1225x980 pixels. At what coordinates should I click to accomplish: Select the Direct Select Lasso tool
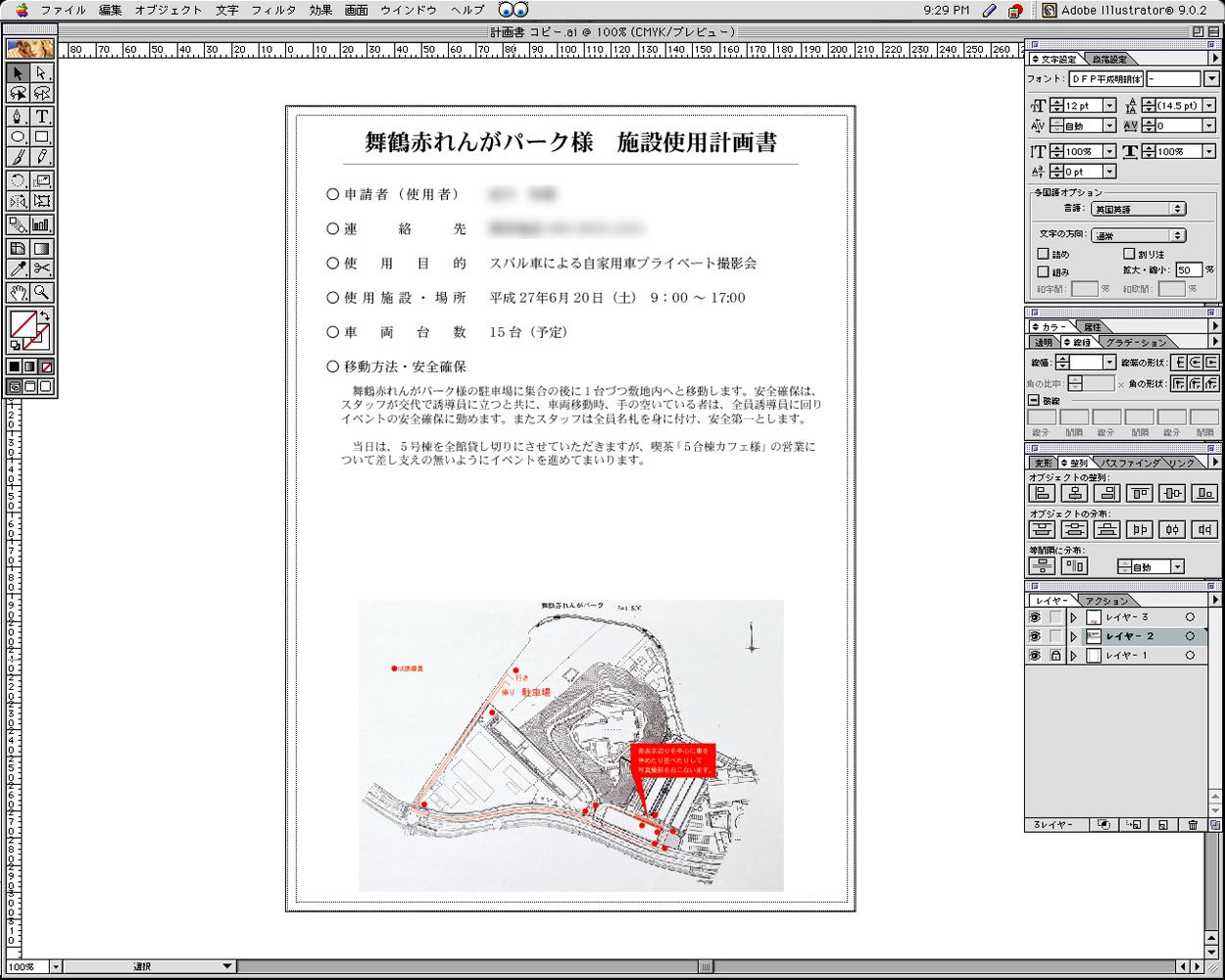click(42, 94)
